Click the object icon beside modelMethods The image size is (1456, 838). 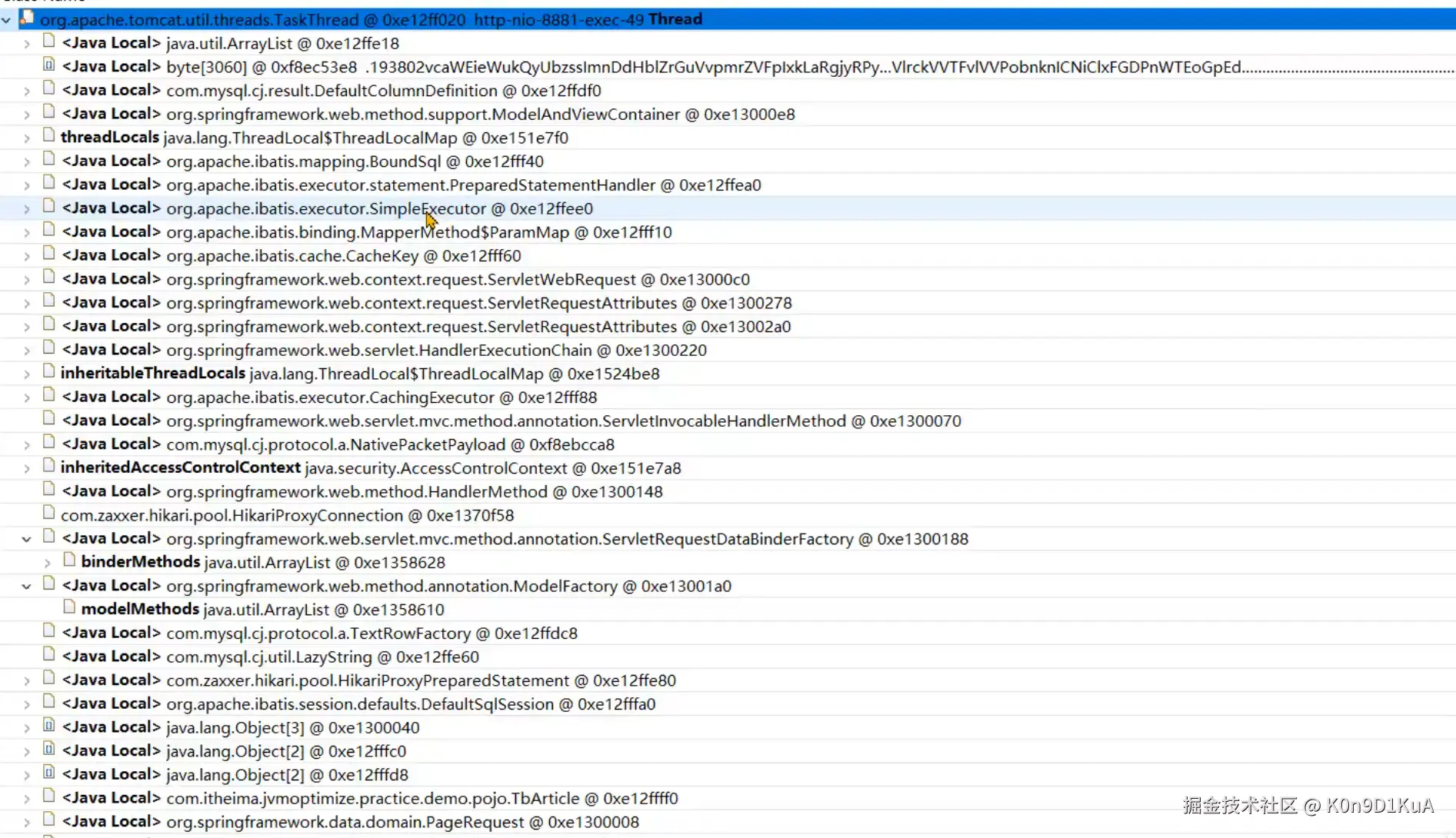tap(68, 607)
